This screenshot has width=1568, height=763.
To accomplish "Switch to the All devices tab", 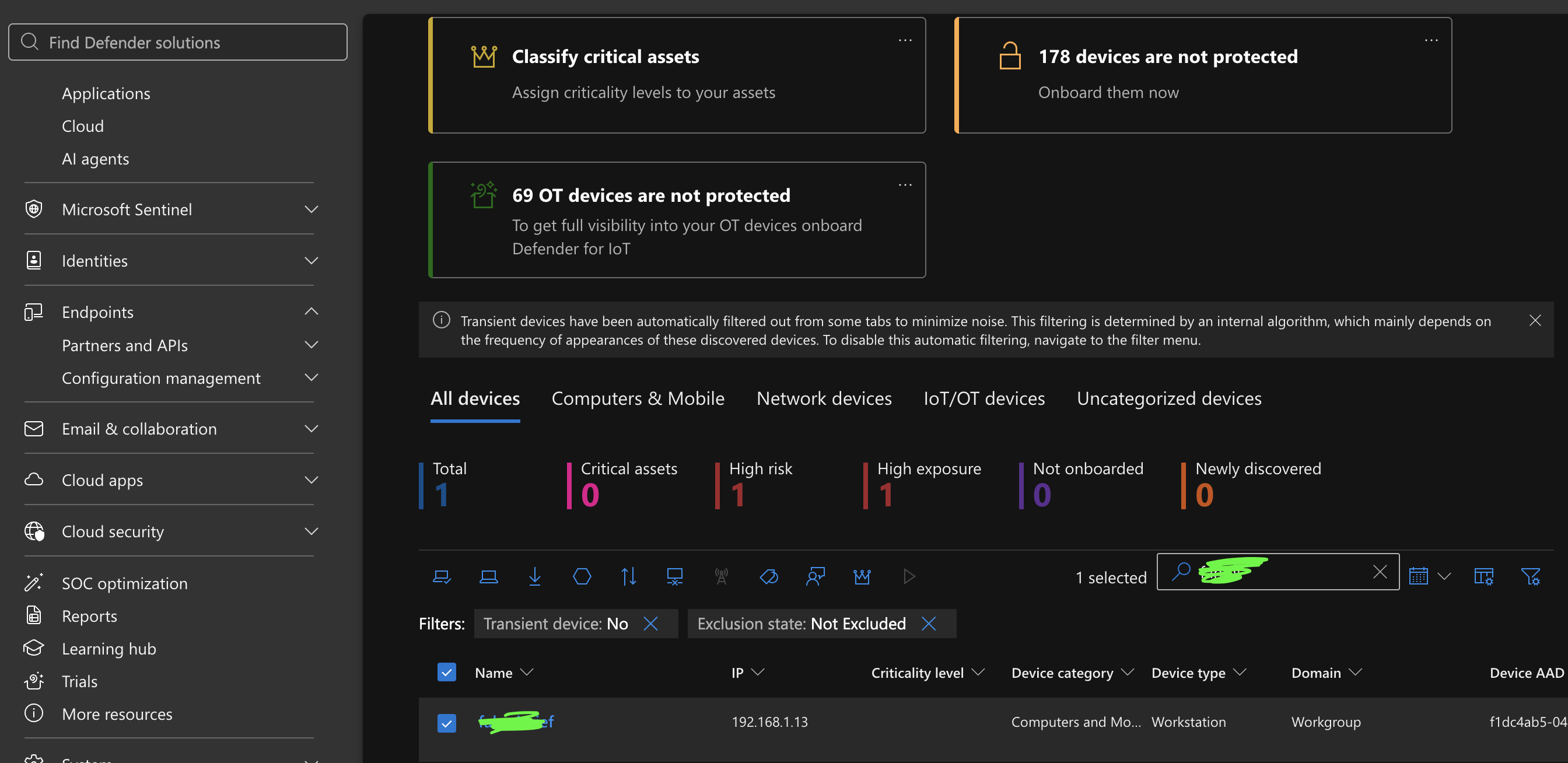I will point(475,398).
